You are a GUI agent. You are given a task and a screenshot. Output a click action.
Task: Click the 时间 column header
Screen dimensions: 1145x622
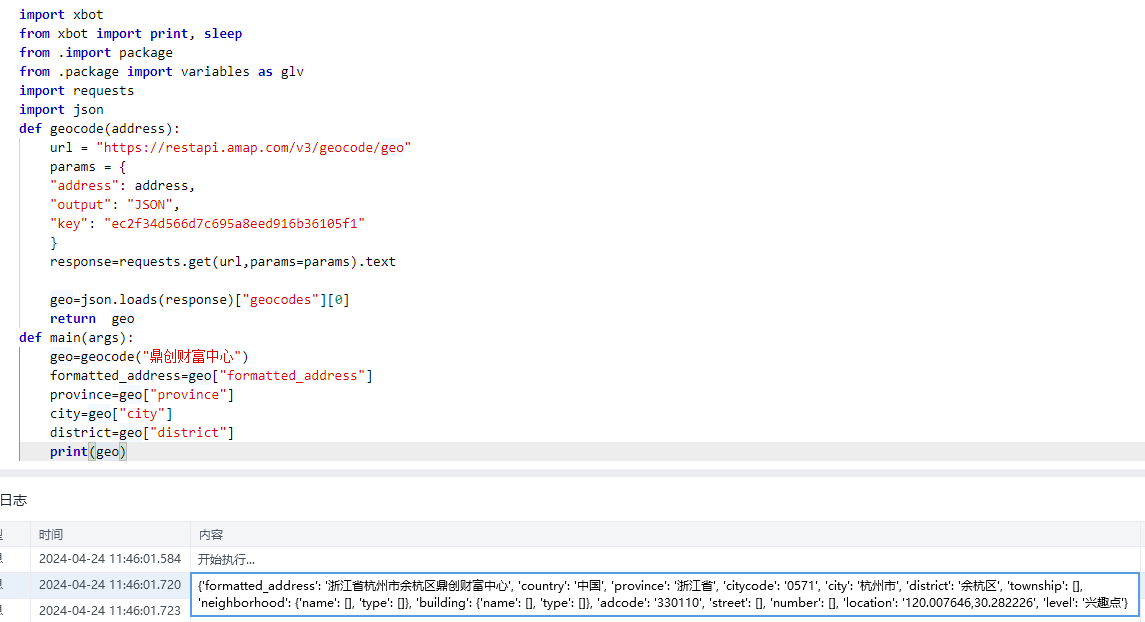pos(51,535)
